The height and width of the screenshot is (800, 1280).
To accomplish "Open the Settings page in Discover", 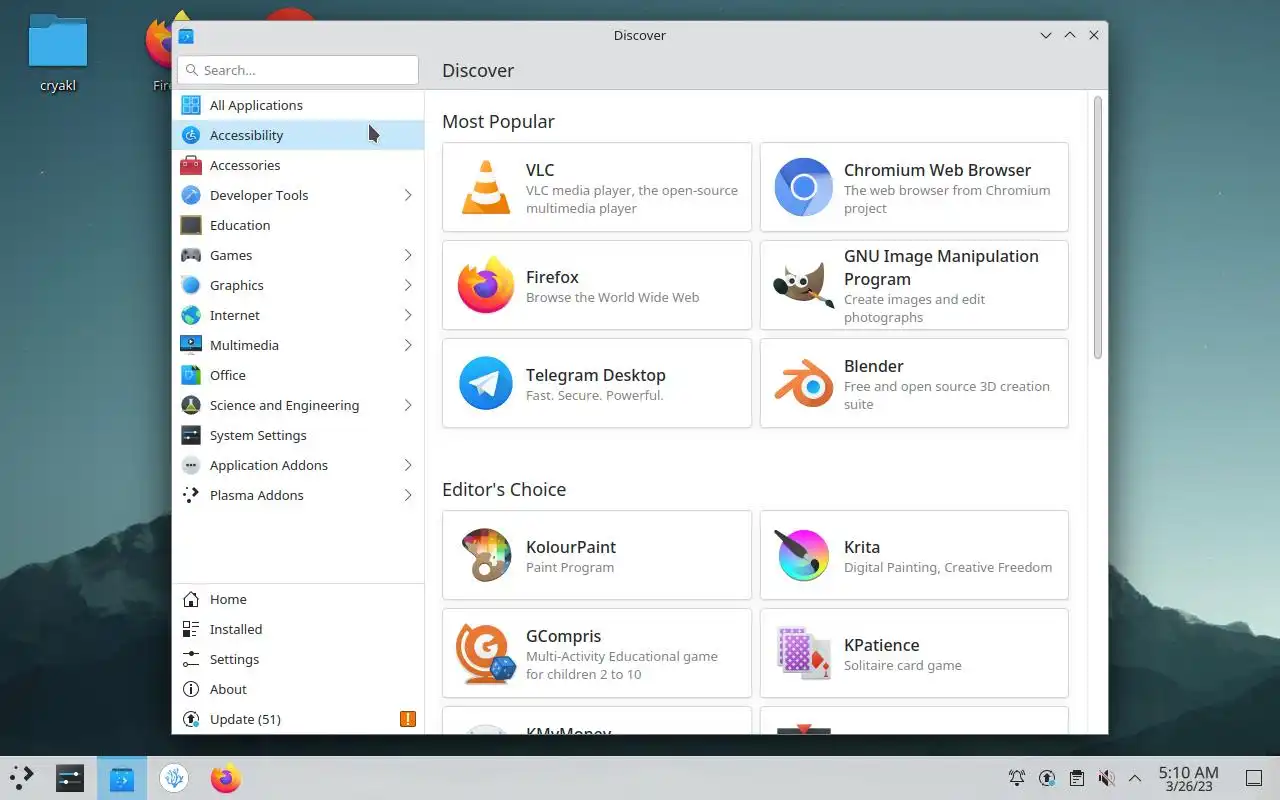I will (x=298, y=659).
